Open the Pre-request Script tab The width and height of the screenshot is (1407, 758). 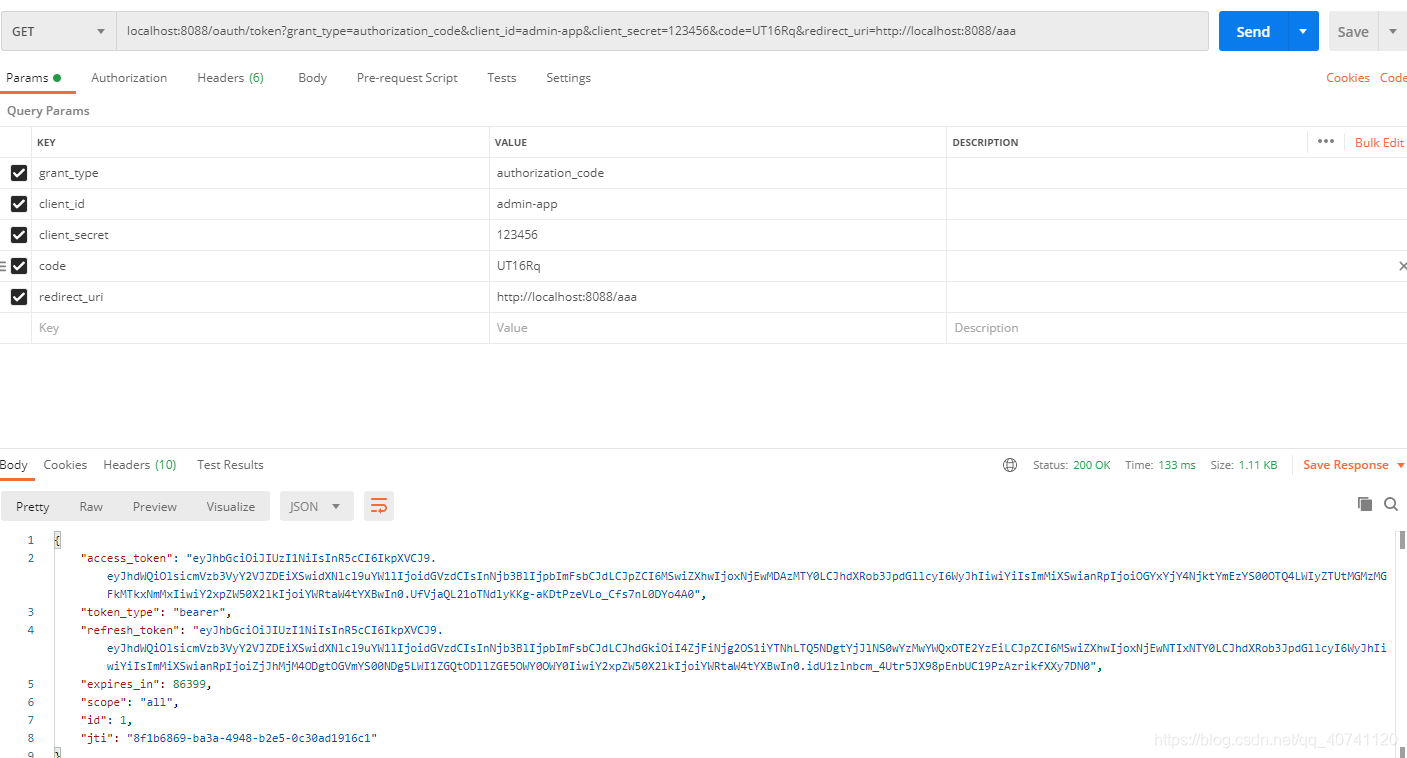coord(407,78)
